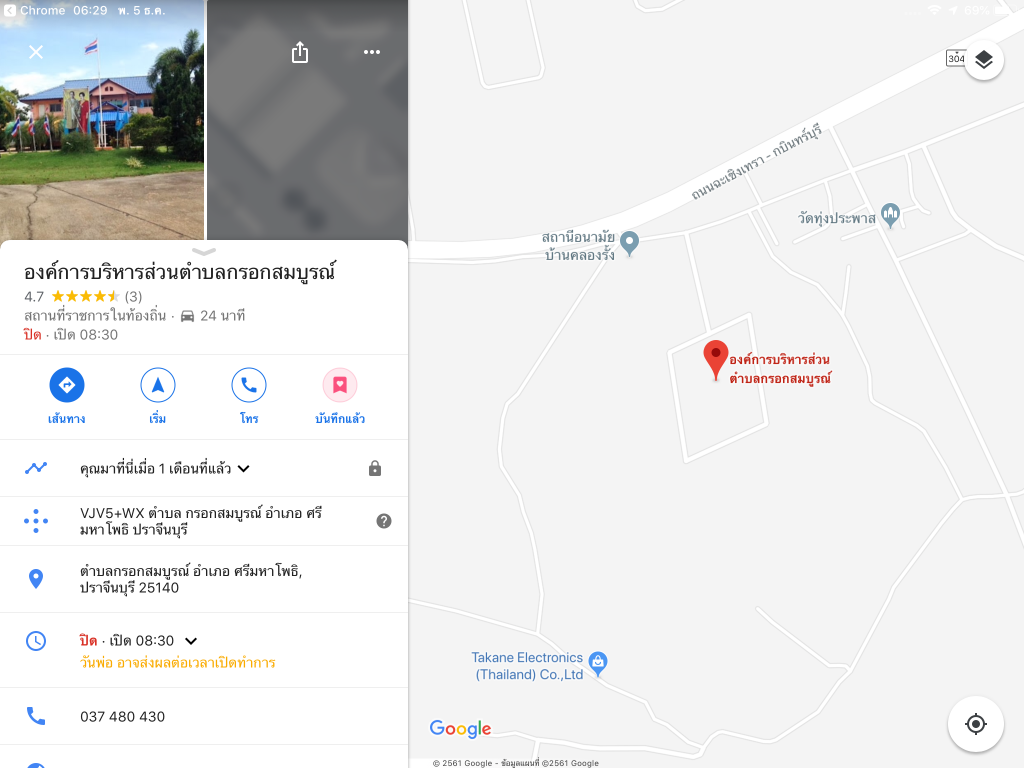This screenshot has width=1024, height=768.
Task: Tap the Takane Electronics map marker
Action: tap(598, 663)
